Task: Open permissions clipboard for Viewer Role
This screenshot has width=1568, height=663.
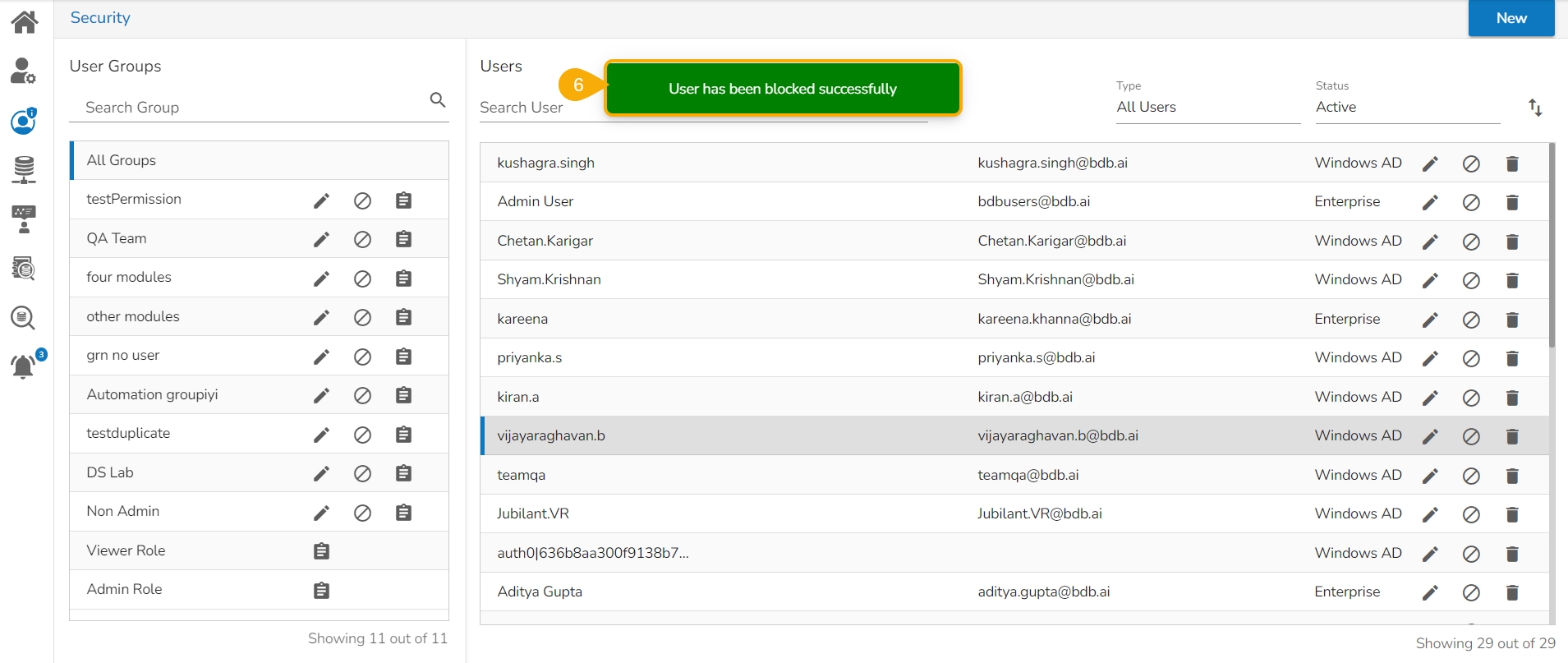Action: coord(321,551)
